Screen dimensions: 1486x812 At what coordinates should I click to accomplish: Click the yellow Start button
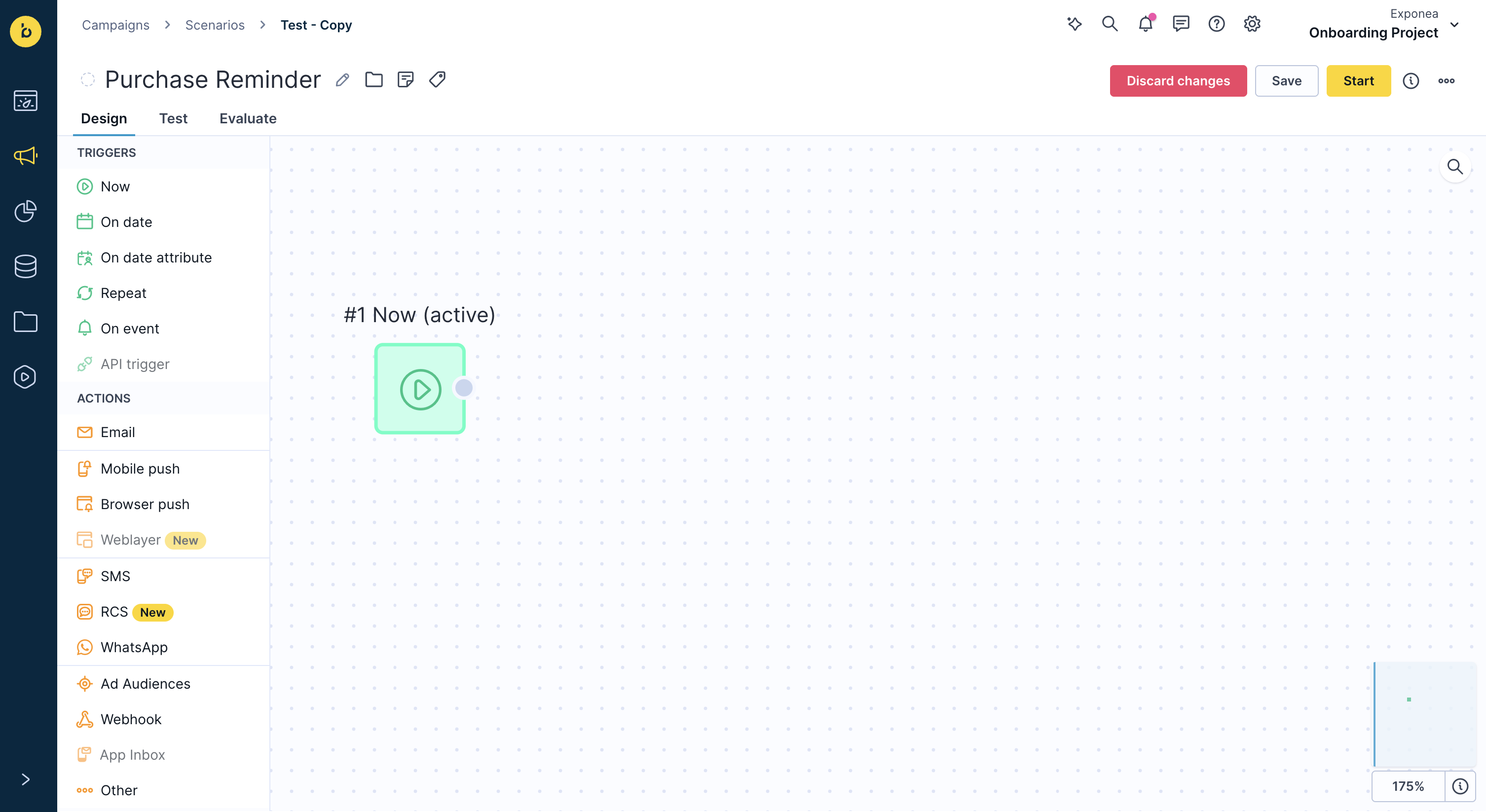coord(1359,81)
